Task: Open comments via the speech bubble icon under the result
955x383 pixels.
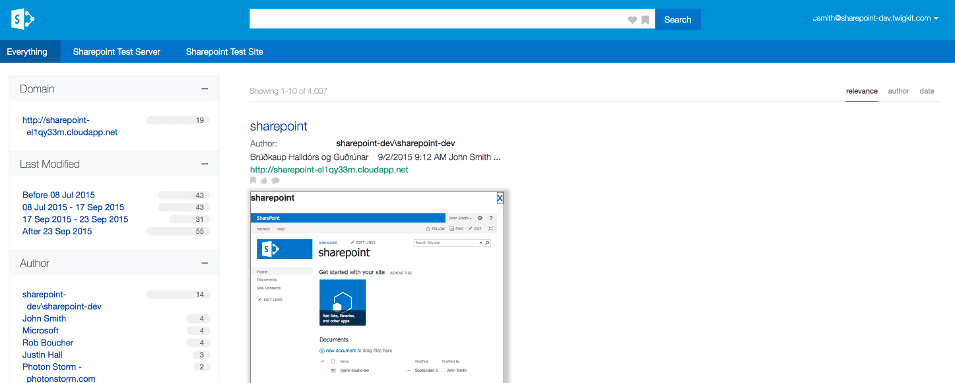Action: click(275, 180)
